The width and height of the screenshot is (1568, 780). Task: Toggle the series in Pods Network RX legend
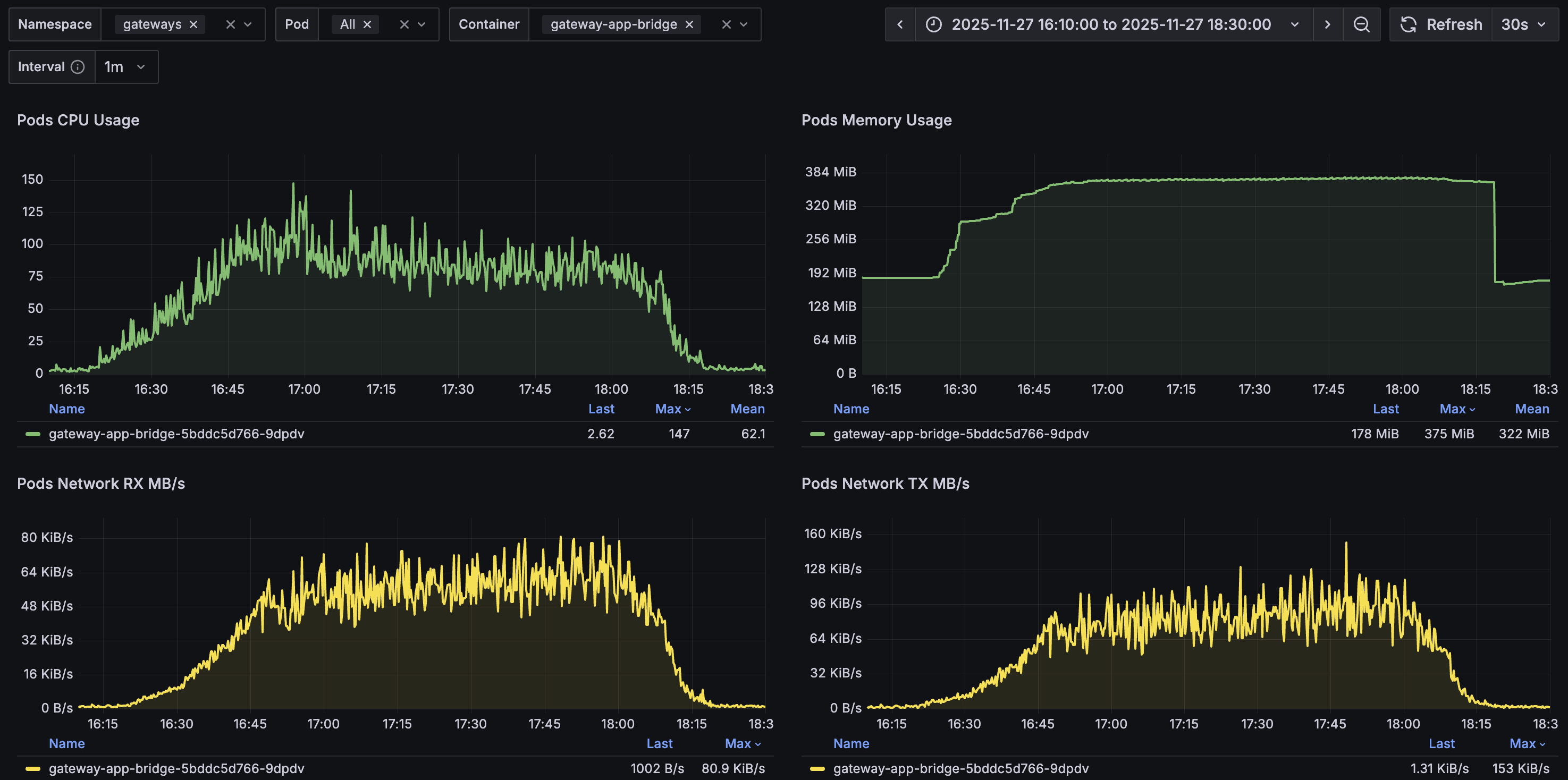pyautogui.click(x=177, y=768)
